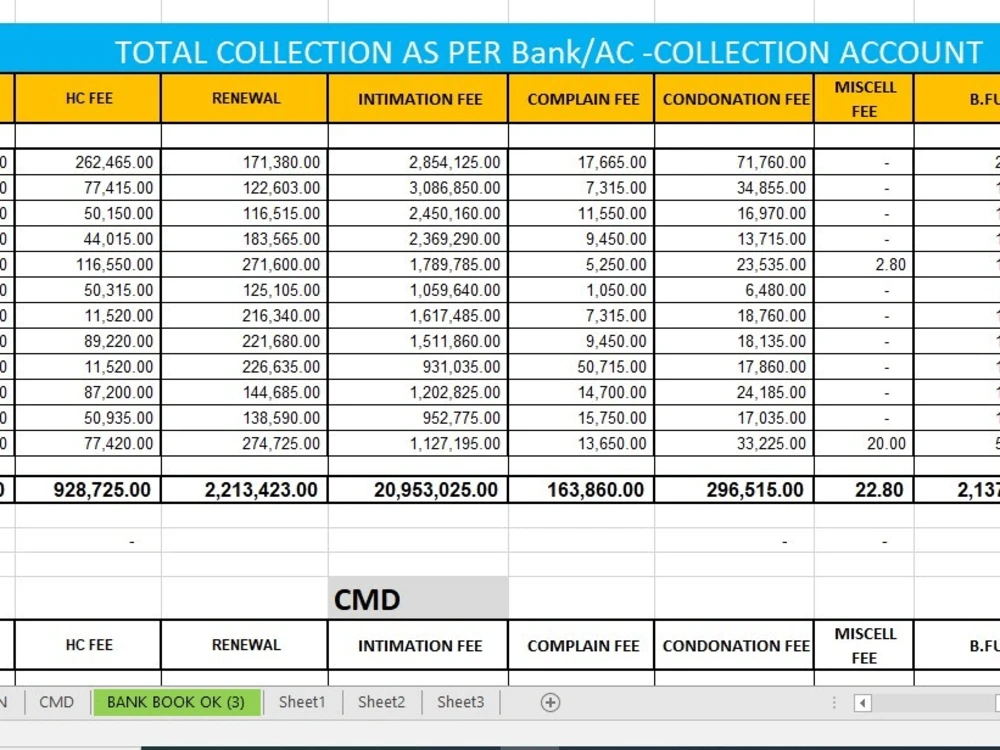Select renewal value 221,680.00
Screen dimensions: 1000x750
tap(245, 341)
